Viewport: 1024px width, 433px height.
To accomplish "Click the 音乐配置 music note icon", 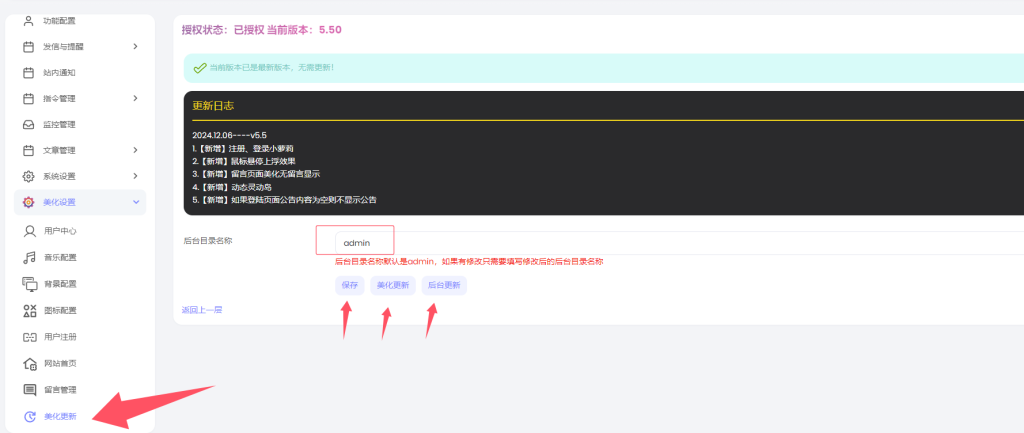I will [x=29, y=257].
